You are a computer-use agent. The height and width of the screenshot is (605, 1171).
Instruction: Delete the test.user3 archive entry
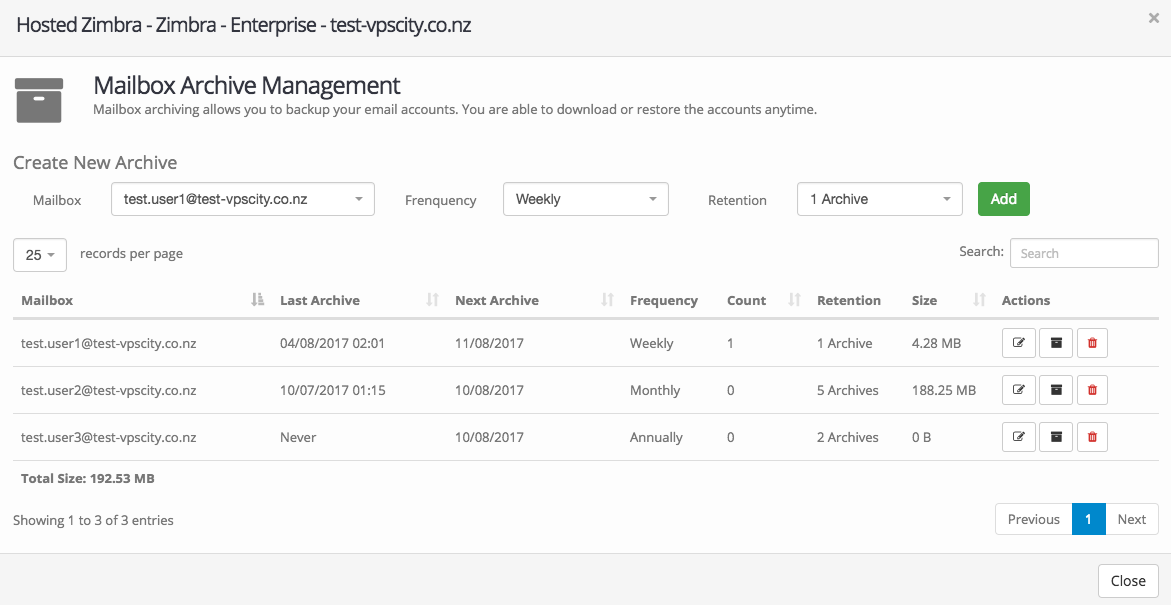[1092, 437]
